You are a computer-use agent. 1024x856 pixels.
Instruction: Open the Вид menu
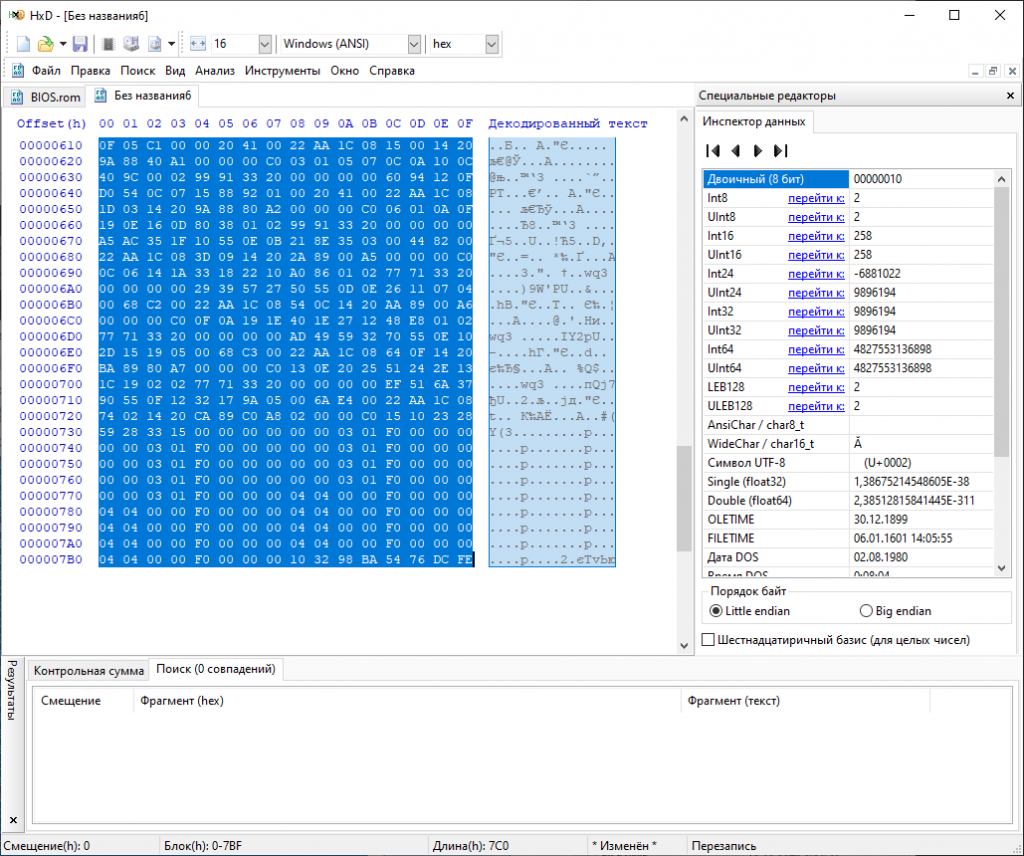pyautogui.click(x=175, y=71)
